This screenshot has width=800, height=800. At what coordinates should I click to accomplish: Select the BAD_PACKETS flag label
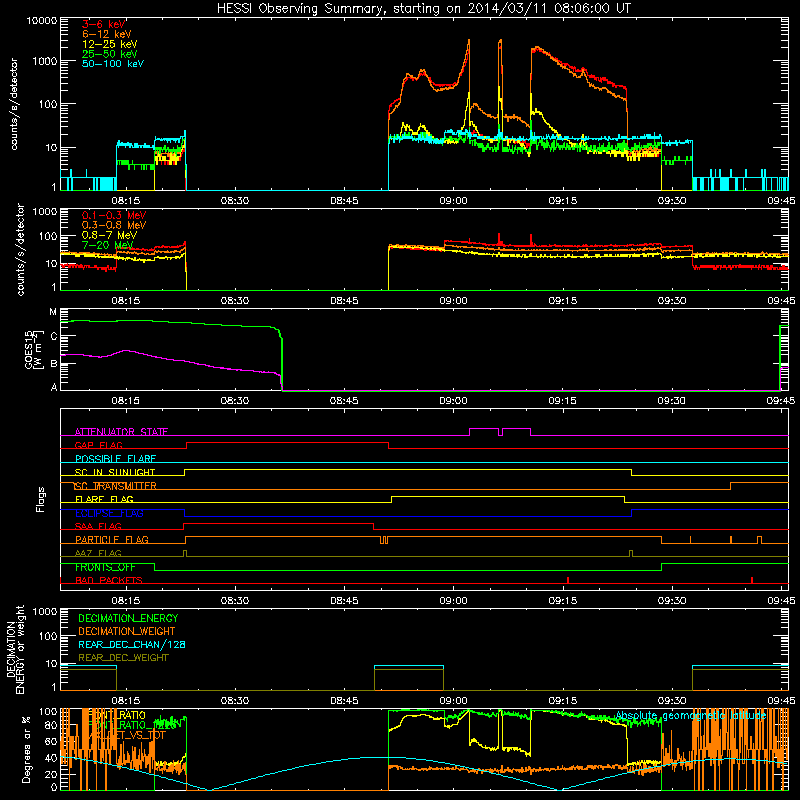tap(109, 581)
